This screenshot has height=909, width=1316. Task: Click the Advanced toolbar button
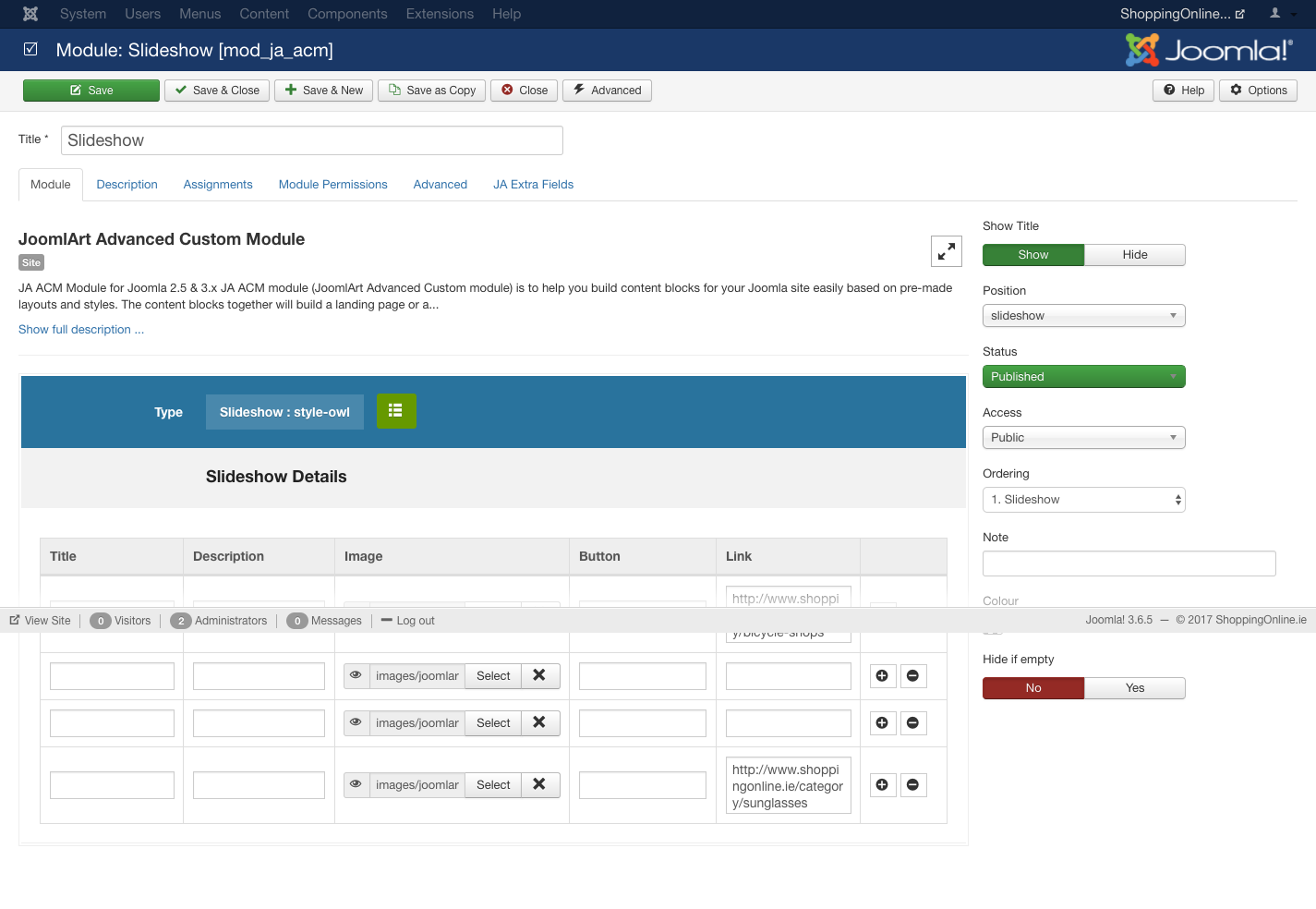coord(607,91)
